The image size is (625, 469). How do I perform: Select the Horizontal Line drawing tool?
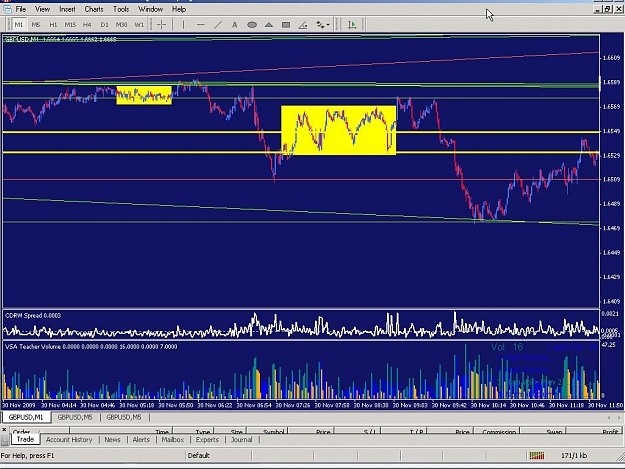click(200, 25)
